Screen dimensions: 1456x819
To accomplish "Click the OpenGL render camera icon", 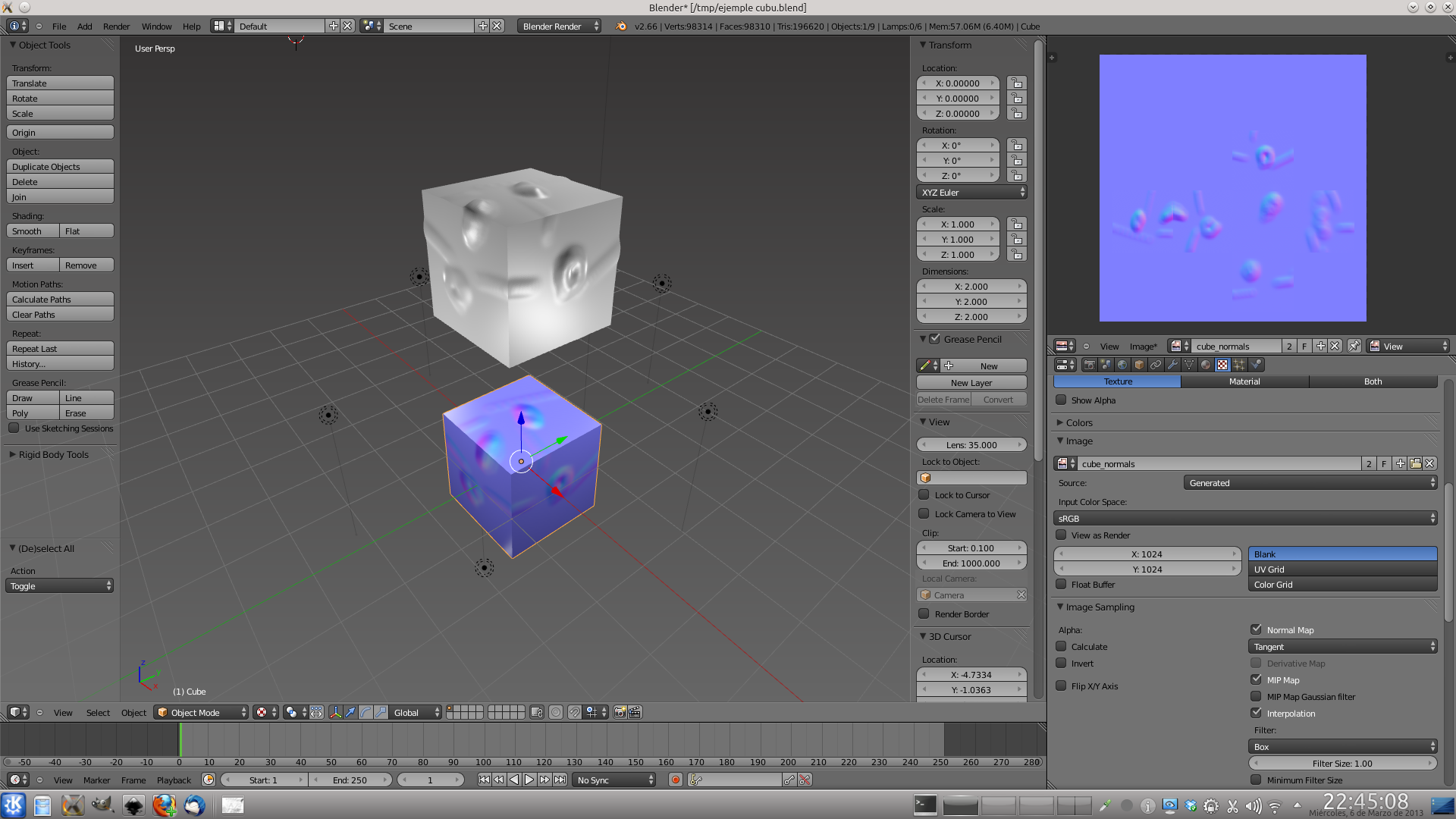I will coord(620,712).
